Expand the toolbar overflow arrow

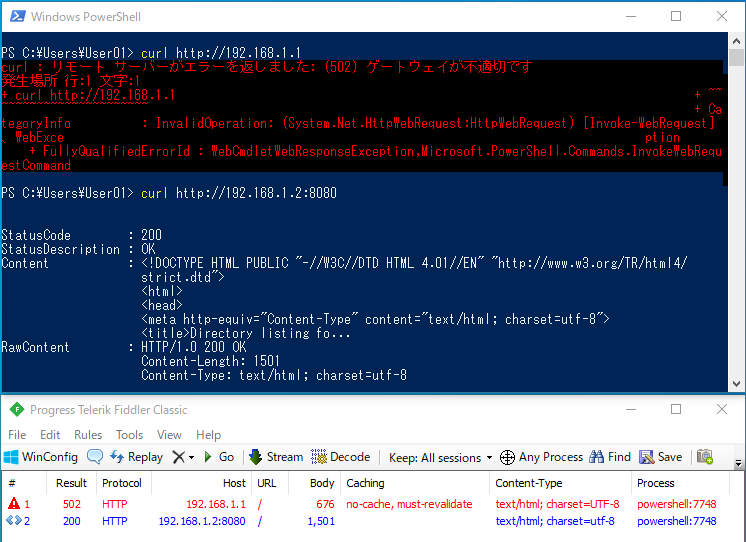click(739, 464)
